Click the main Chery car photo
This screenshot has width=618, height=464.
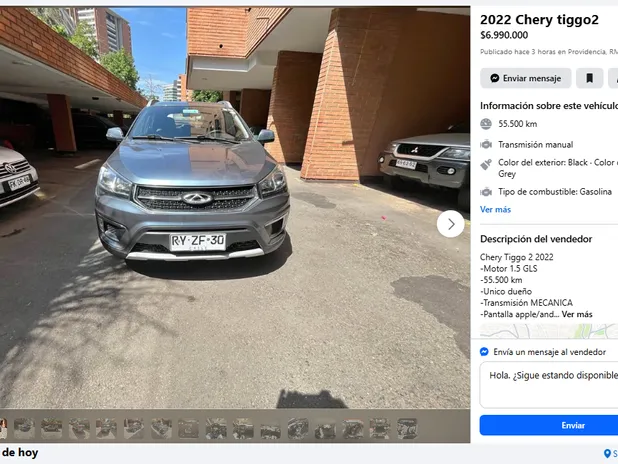pos(193,181)
